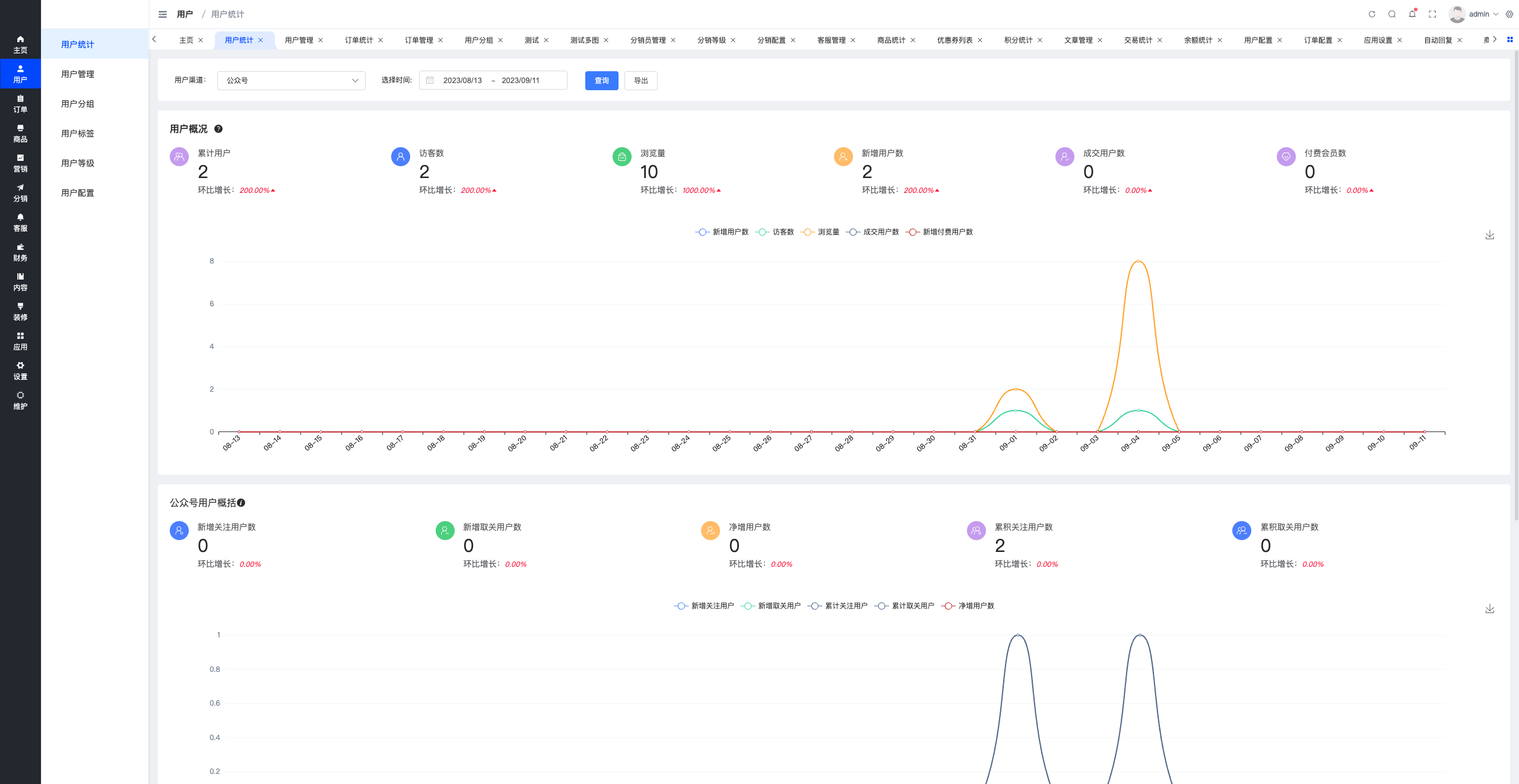
Task: Click help icon beside 用户概况 title
Action: pyautogui.click(x=218, y=129)
